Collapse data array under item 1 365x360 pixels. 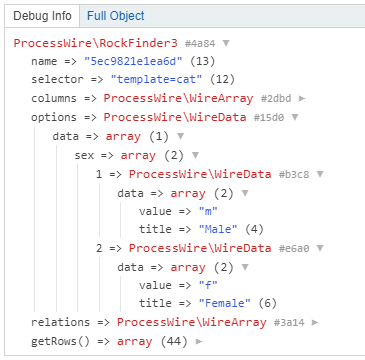pos(245,193)
